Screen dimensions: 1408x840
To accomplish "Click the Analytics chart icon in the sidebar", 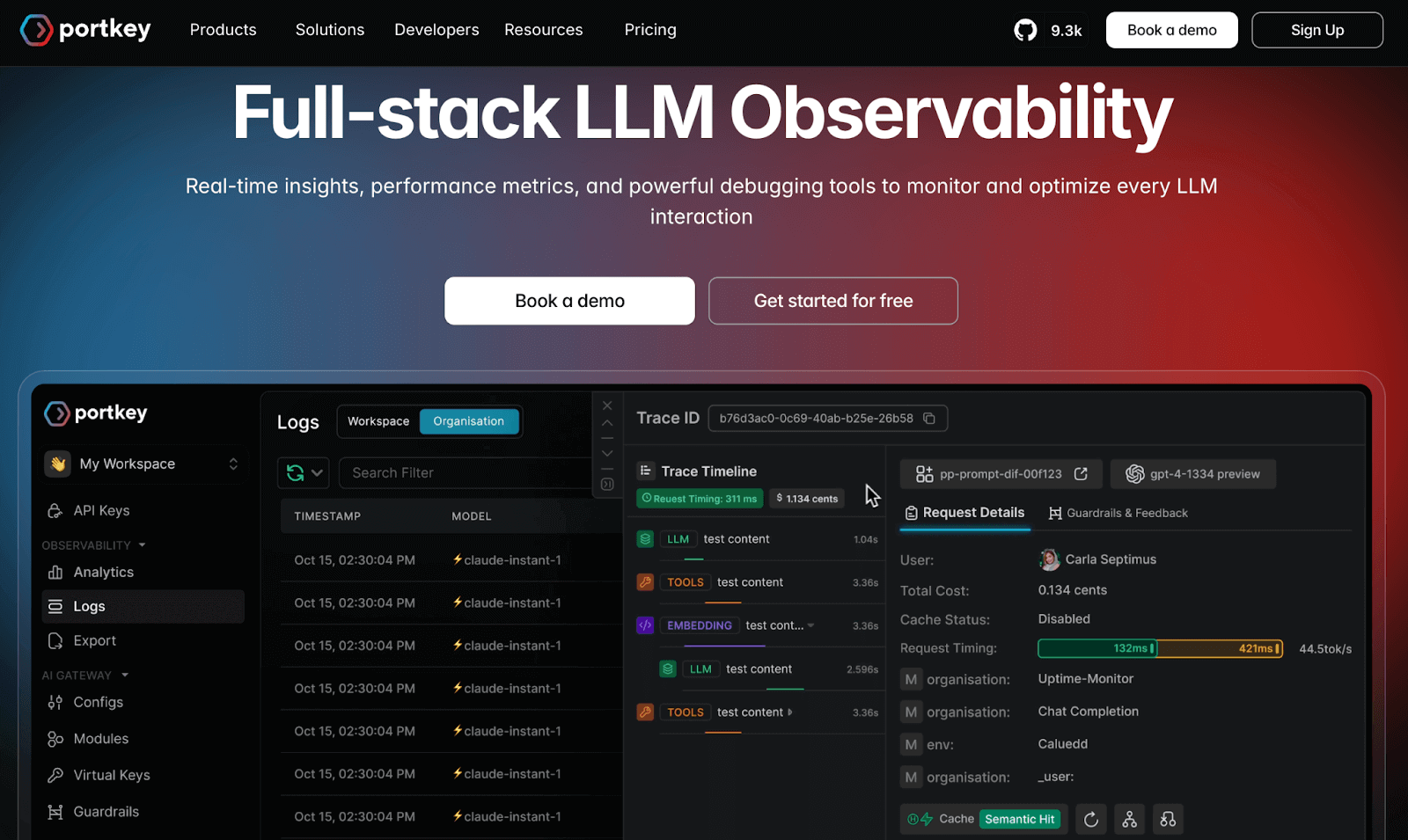I will click(55, 573).
